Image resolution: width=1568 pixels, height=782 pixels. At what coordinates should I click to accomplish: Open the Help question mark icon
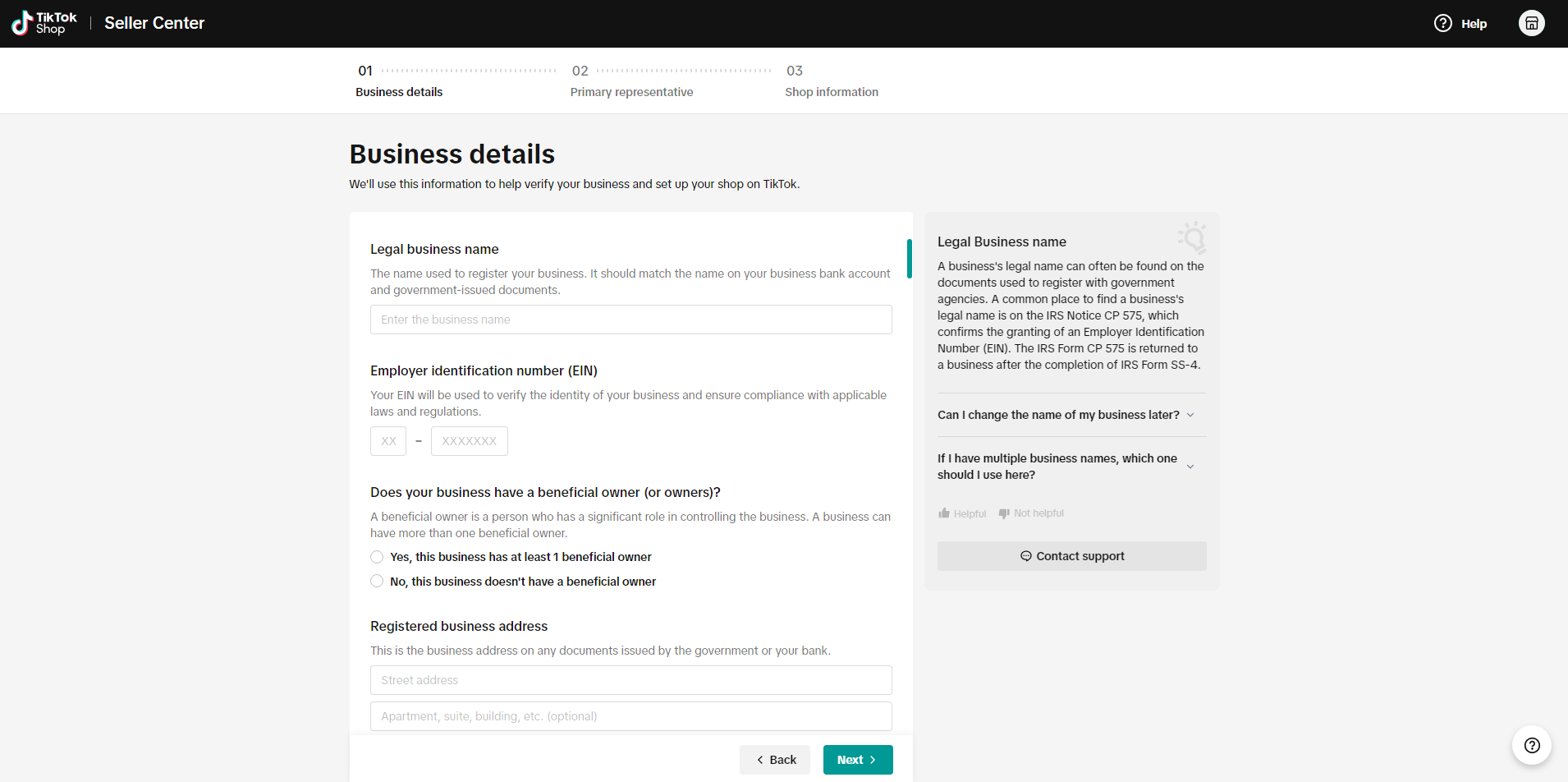1442,23
